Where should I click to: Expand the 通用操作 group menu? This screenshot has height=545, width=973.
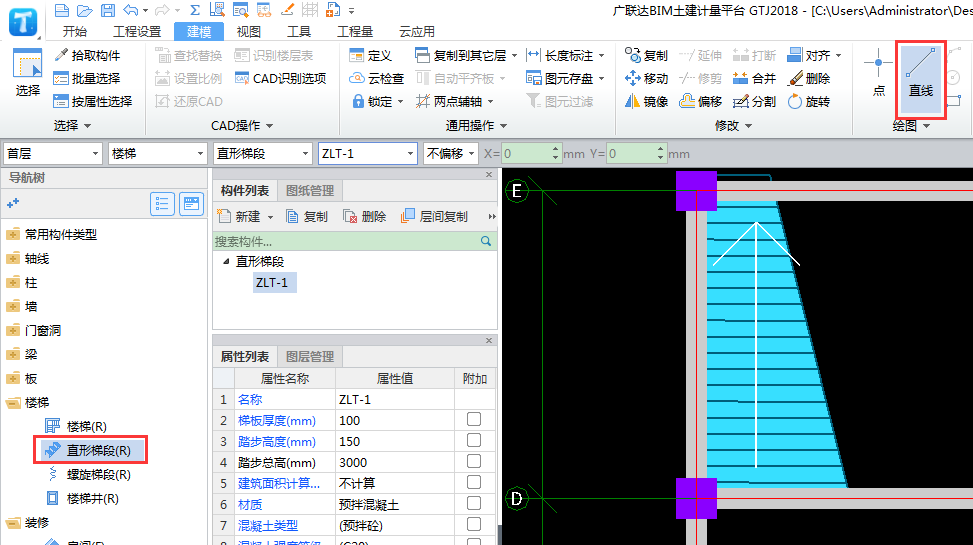476,125
